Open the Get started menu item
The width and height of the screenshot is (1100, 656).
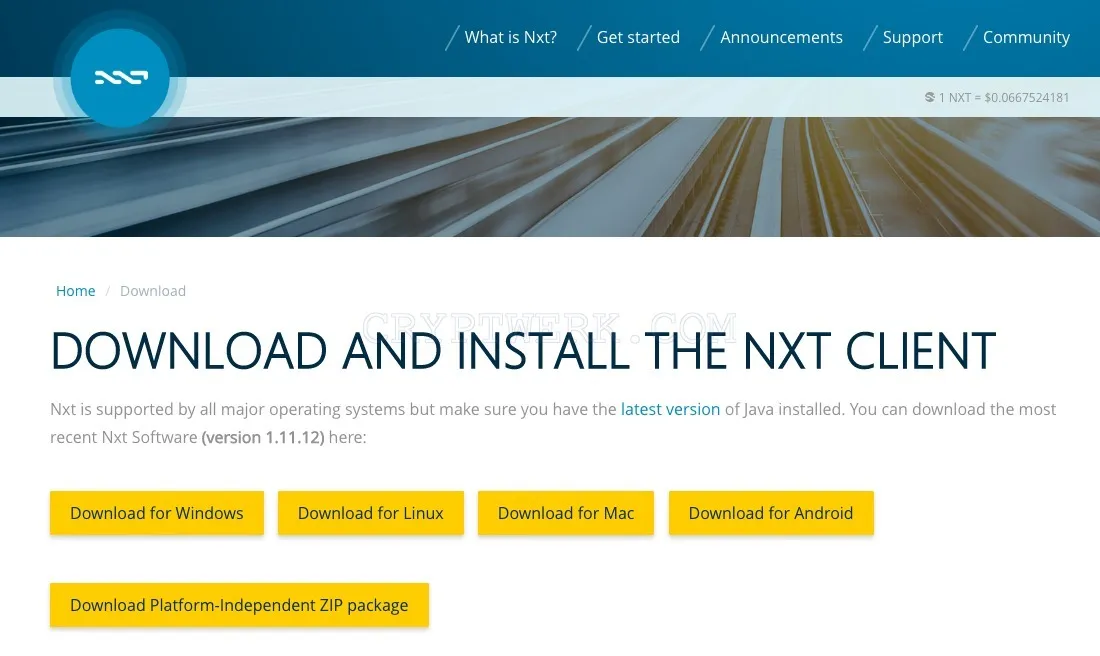[x=638, y=37]
